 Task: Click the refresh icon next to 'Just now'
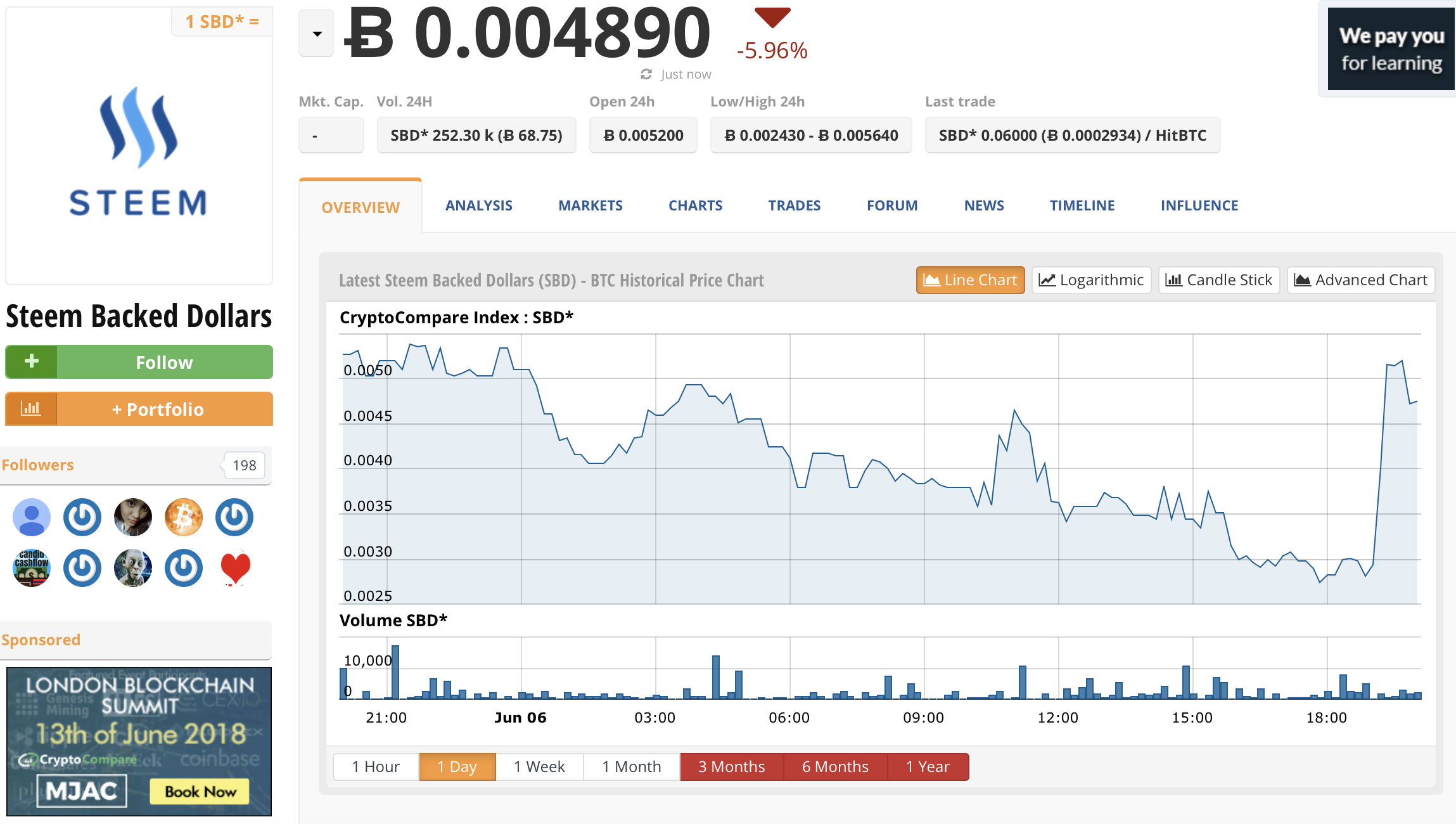(x=646, y=74)
